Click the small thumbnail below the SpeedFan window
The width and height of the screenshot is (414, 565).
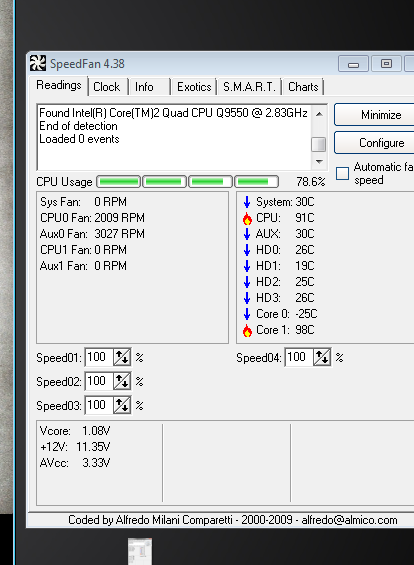click(x=140, y=551)
